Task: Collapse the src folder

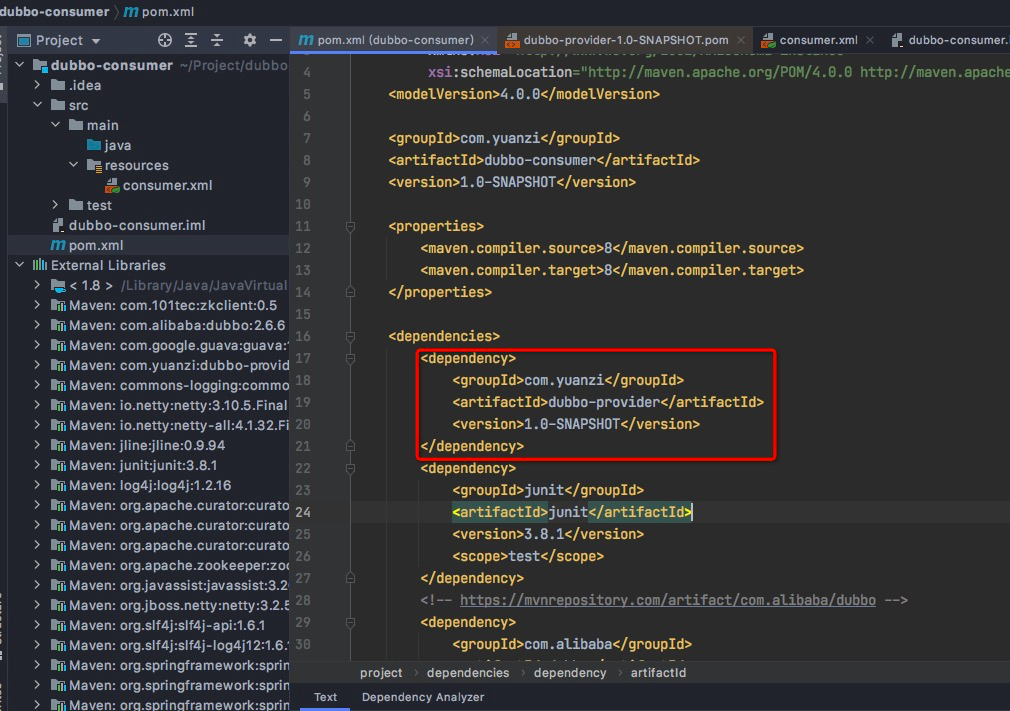Action: point(37,104)
